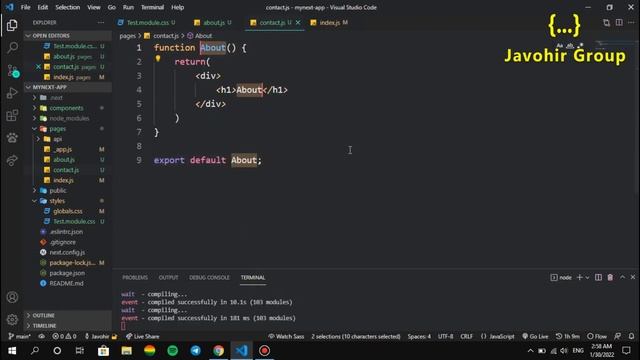Switch to the Output panel tab
This screenshot has width=640, height=360.
click(x=168, y=278)
